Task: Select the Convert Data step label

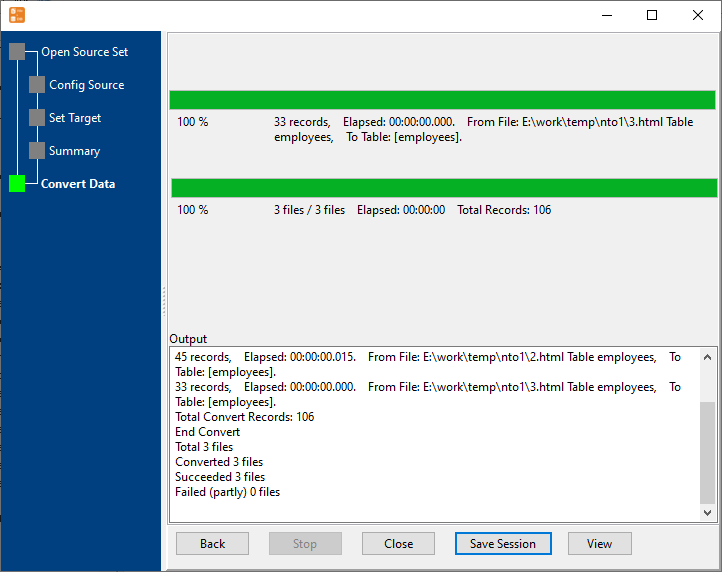Action: [x=77, y=184]
